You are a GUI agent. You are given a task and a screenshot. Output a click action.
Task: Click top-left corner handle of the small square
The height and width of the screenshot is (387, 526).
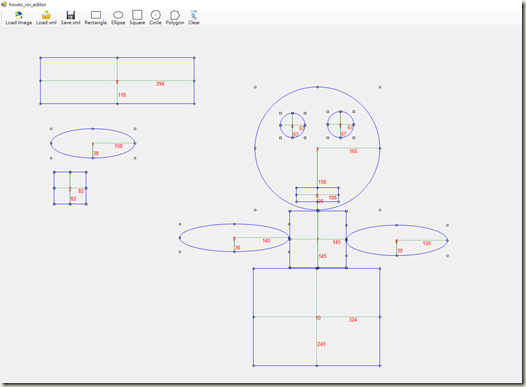54,172
